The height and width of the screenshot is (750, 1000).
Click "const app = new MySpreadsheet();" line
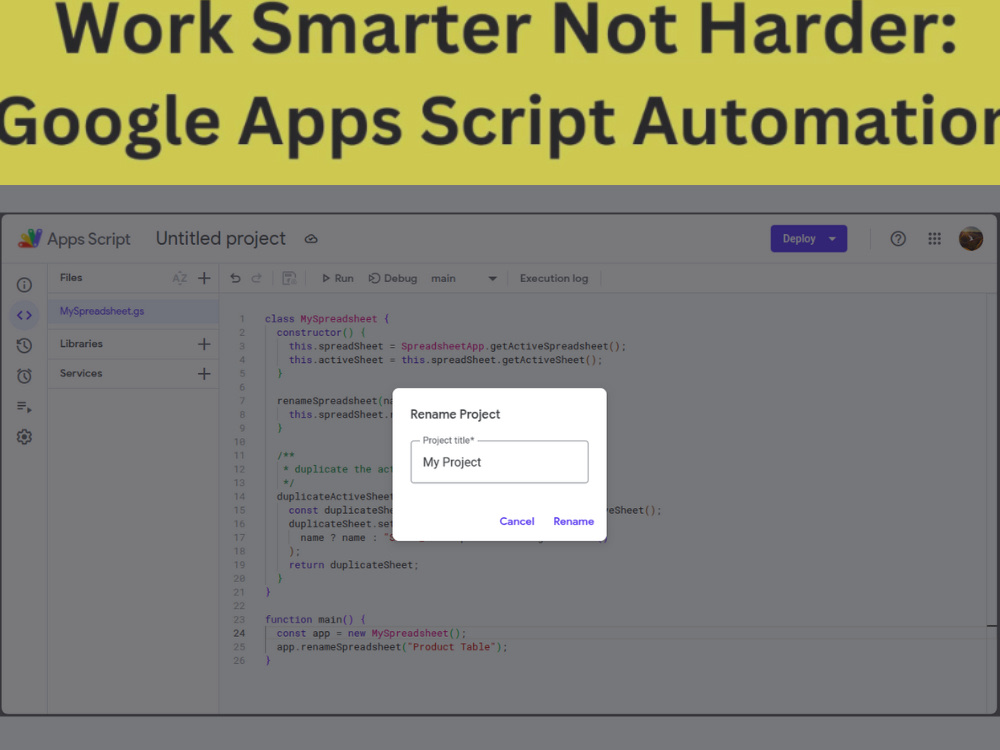[371, 633]
